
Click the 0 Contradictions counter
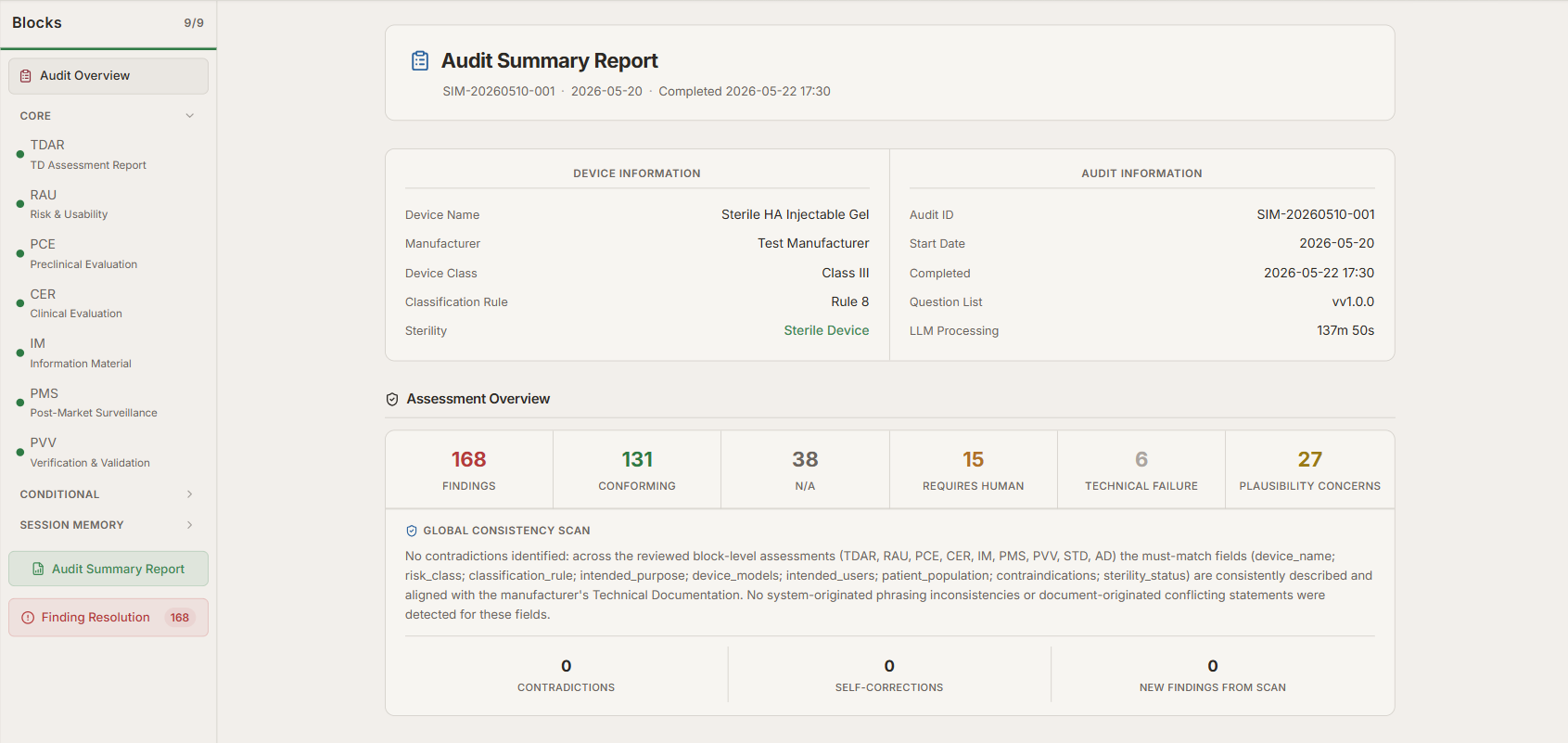click(567, 675)
